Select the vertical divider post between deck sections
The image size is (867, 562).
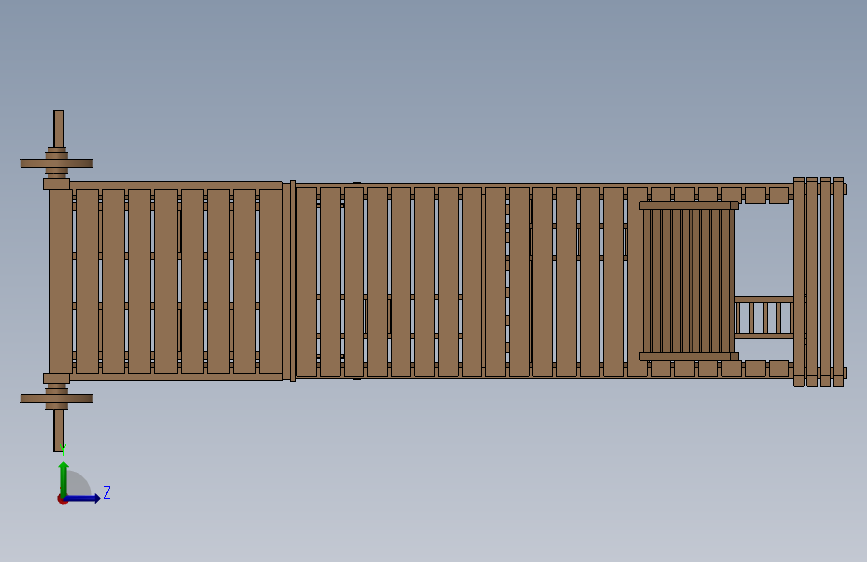293,281
